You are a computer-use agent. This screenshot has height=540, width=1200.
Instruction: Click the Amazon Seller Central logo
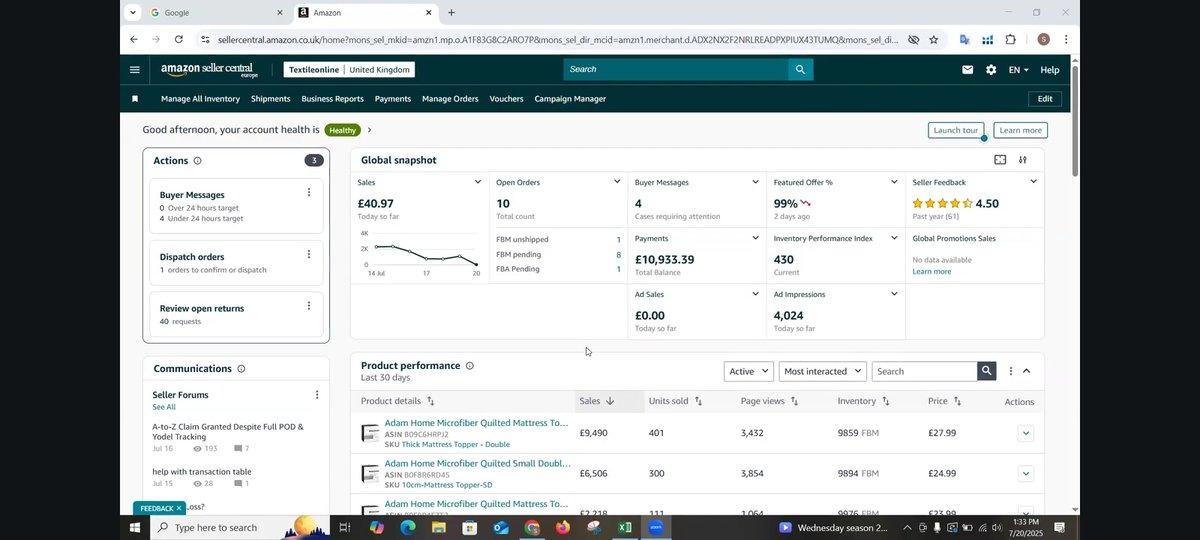click(x=209, y=70)
